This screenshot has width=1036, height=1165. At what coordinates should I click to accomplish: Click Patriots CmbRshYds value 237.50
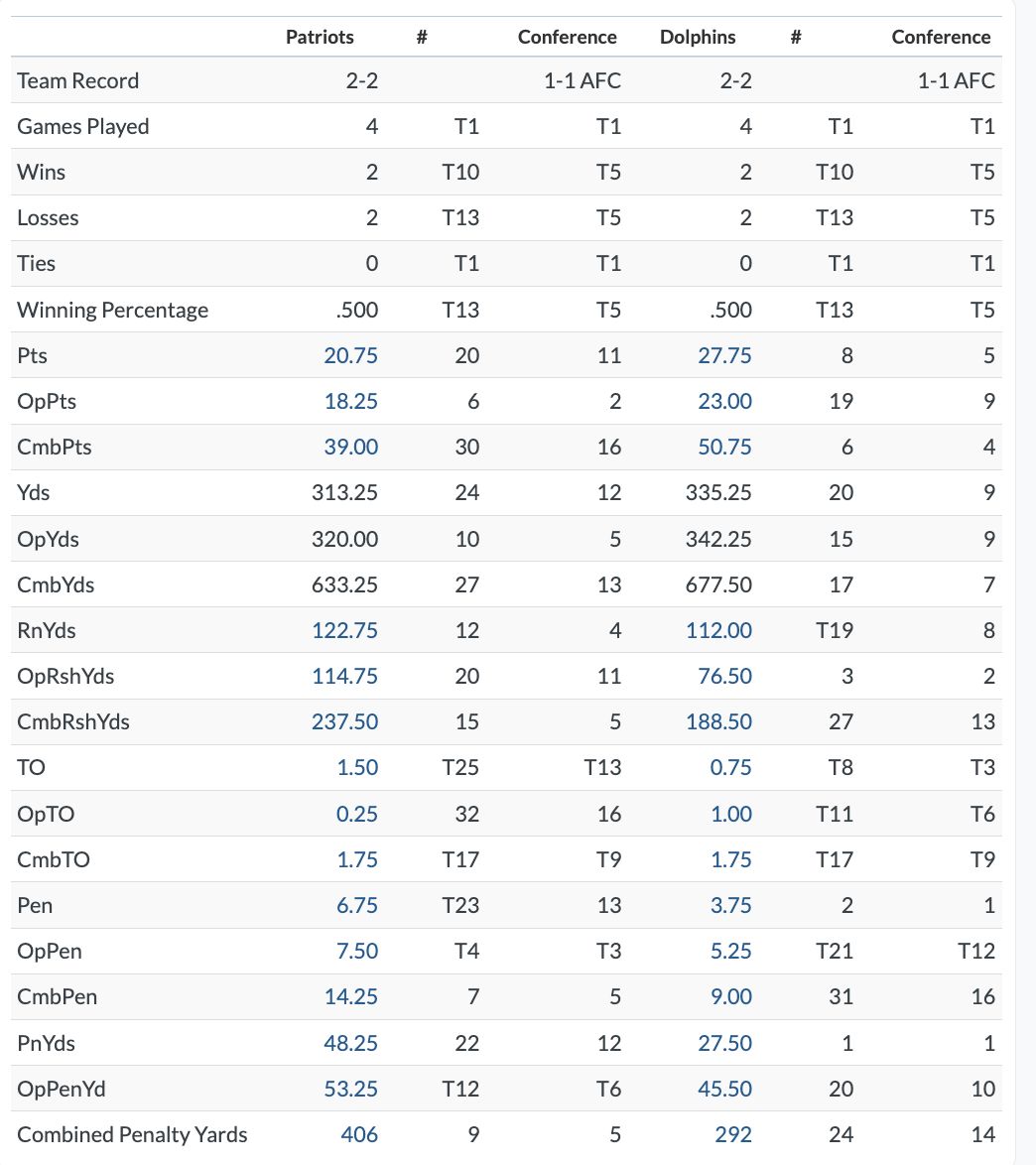pyautogui.click(x=345, y=721)
